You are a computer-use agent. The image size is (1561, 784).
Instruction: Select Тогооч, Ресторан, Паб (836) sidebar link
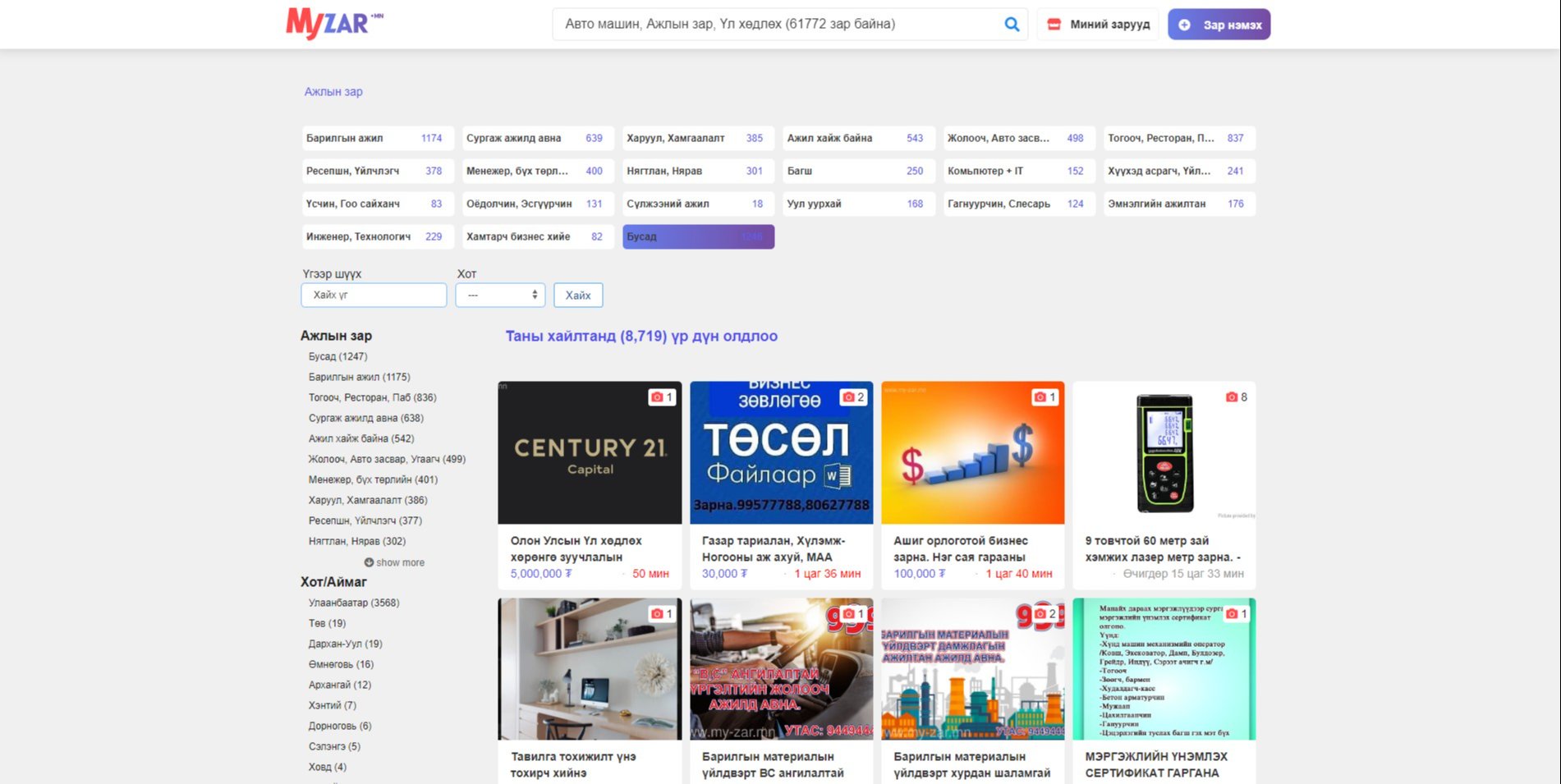372,397
